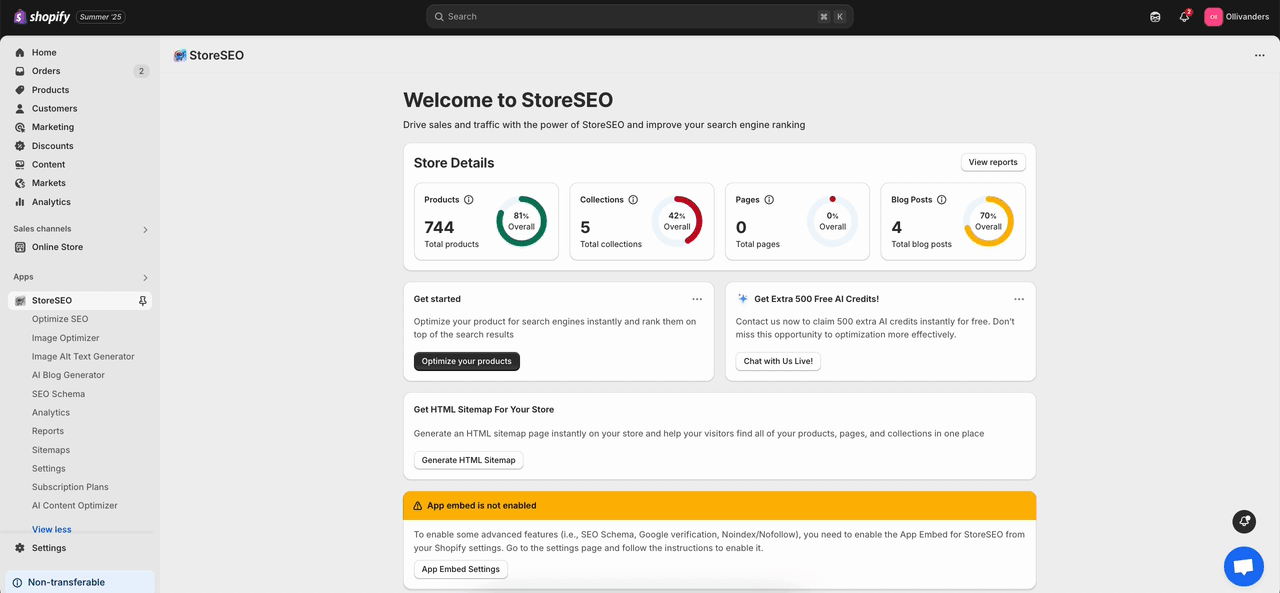Click the Products info icon
The width and height of the screenshot is (1280, 593).
pyautogui.click(x=469, y=200)
